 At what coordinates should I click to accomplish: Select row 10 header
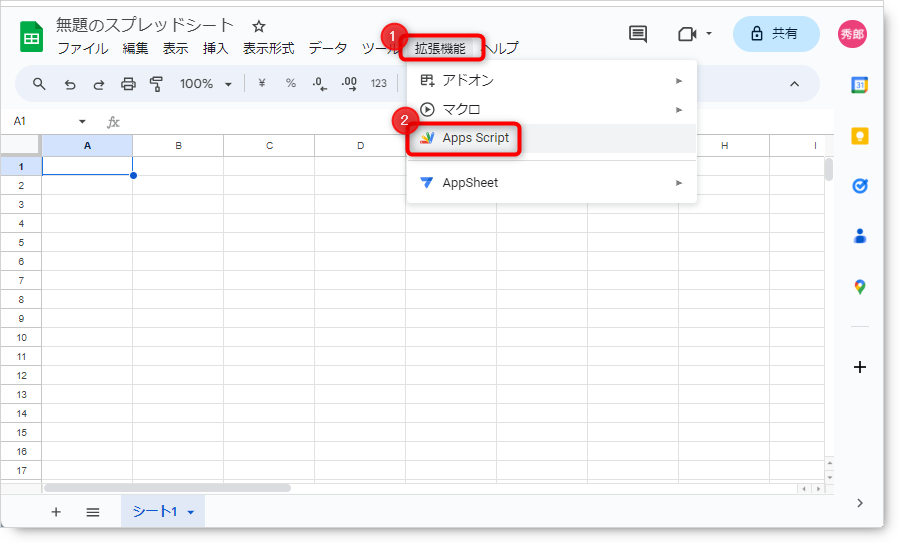(x=21, y=338)
